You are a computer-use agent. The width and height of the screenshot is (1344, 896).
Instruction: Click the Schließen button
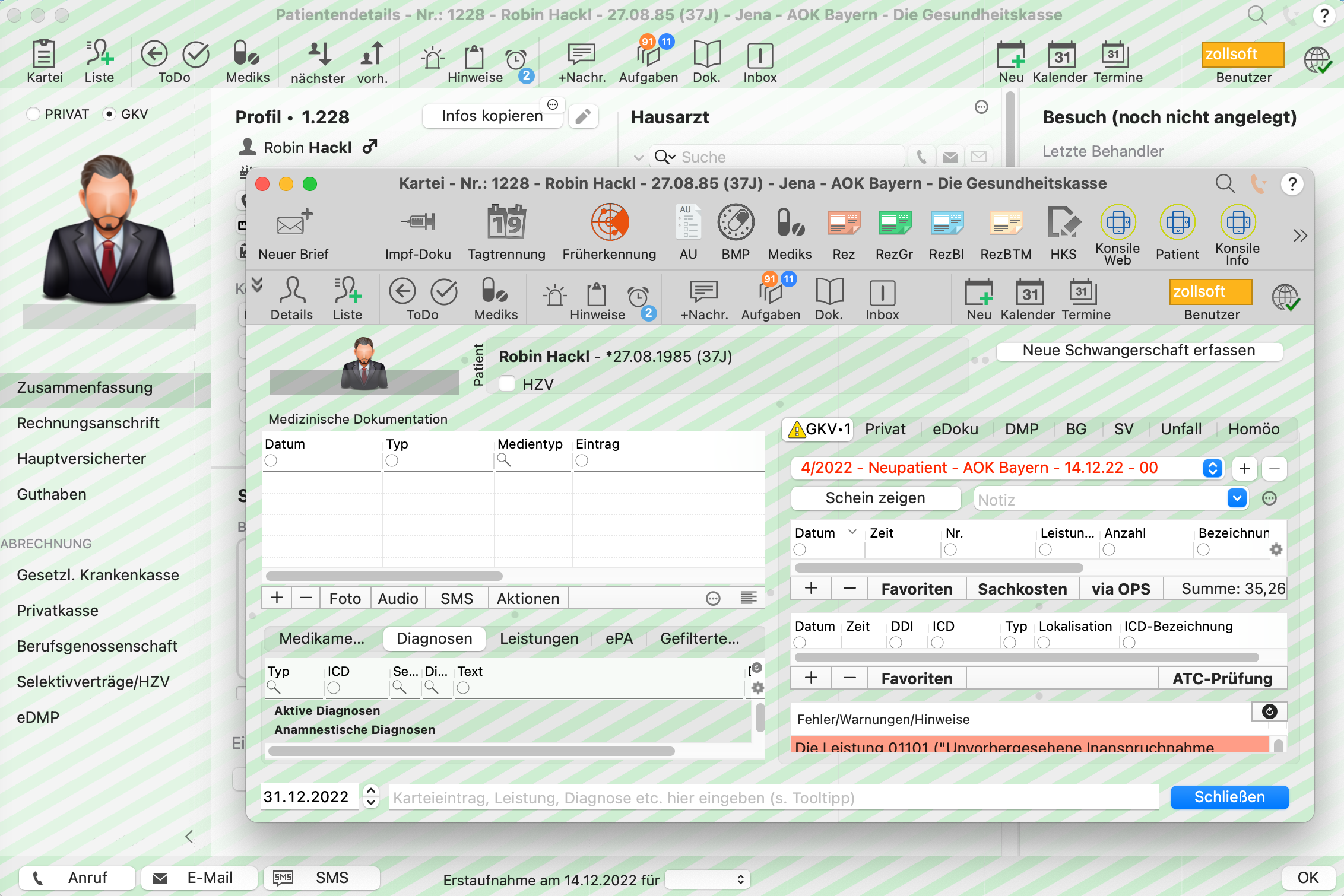tap(1229, 797)
